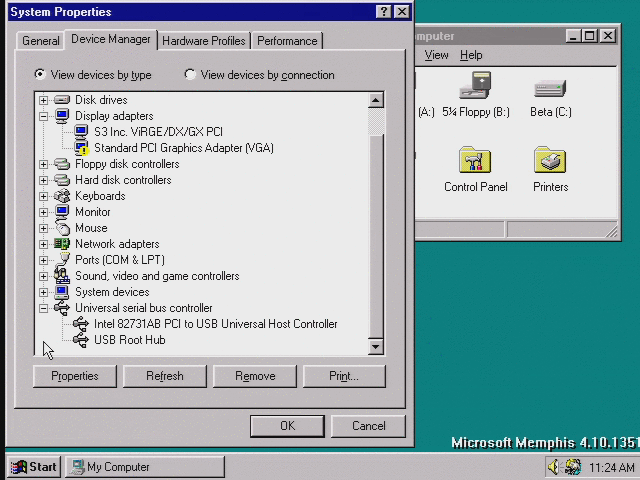Expand the Mouse node
This screenshot has height=480, width=640.
coord(43,228)
